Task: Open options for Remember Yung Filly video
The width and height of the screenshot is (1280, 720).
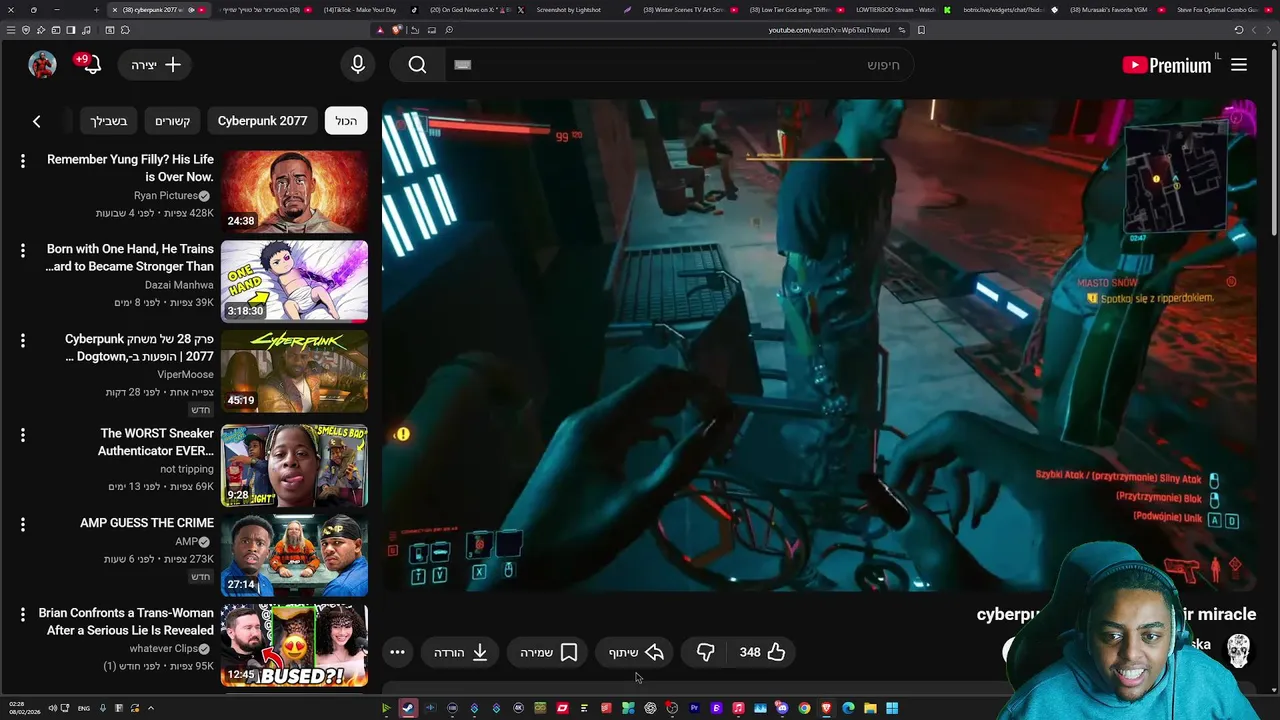Action: click(x=22, y=161)
